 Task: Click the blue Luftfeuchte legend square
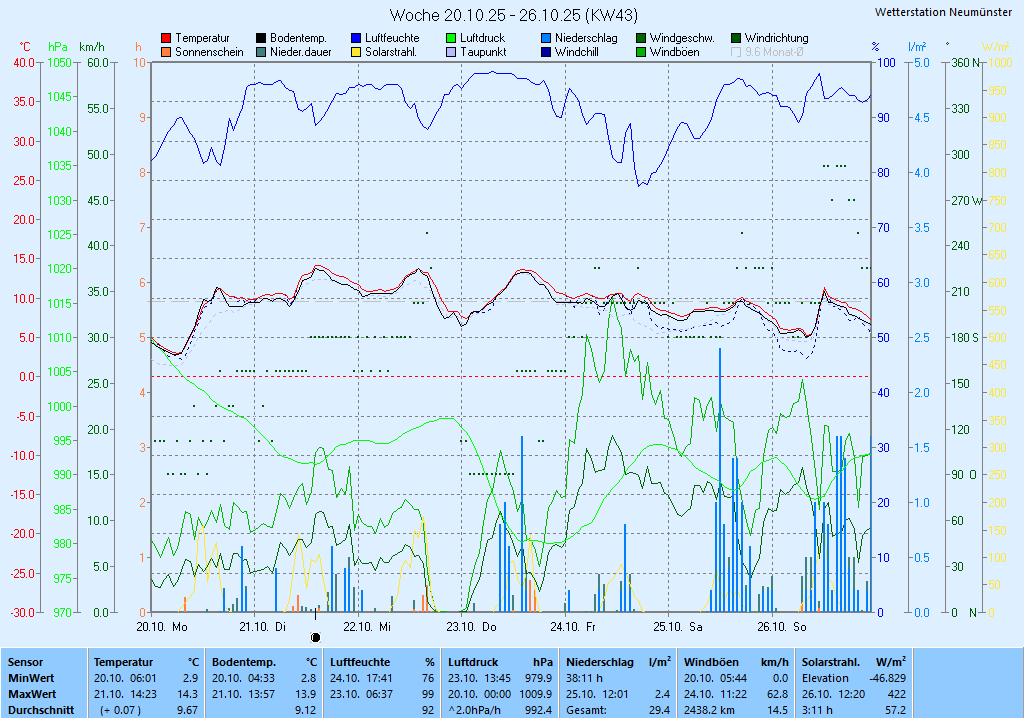356,38
